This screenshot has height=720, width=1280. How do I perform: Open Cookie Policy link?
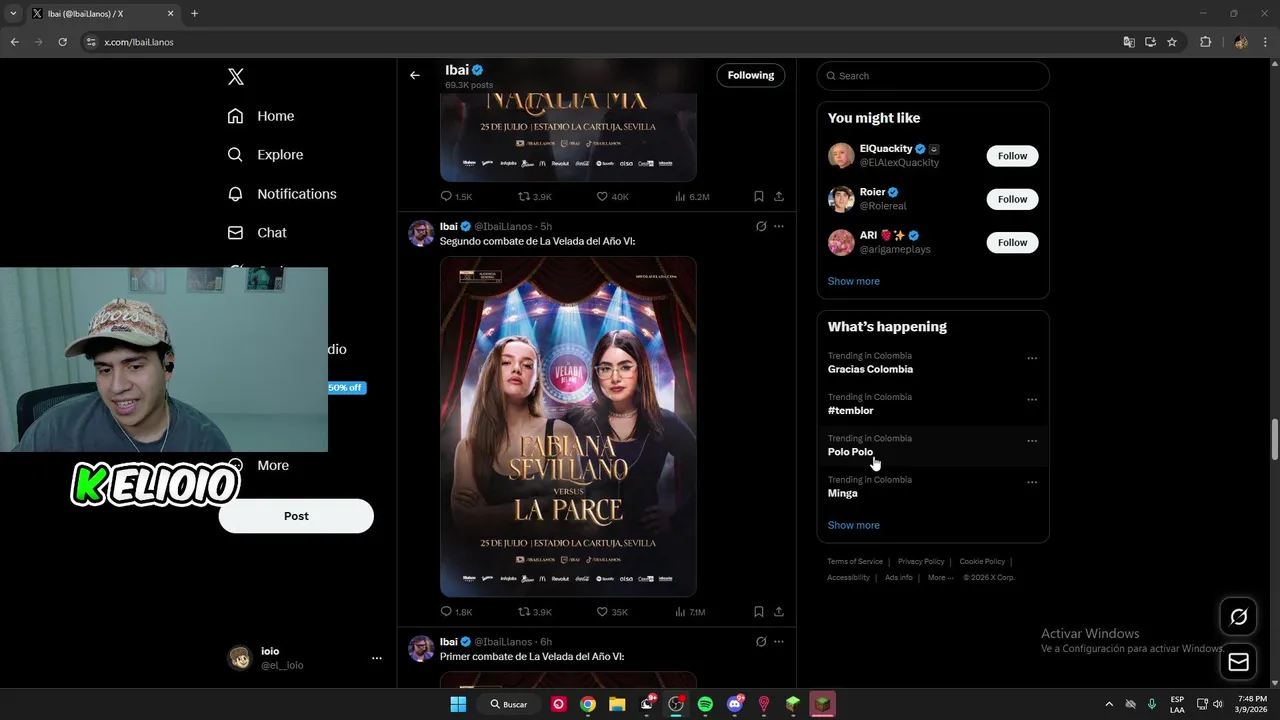coord(982,562)
